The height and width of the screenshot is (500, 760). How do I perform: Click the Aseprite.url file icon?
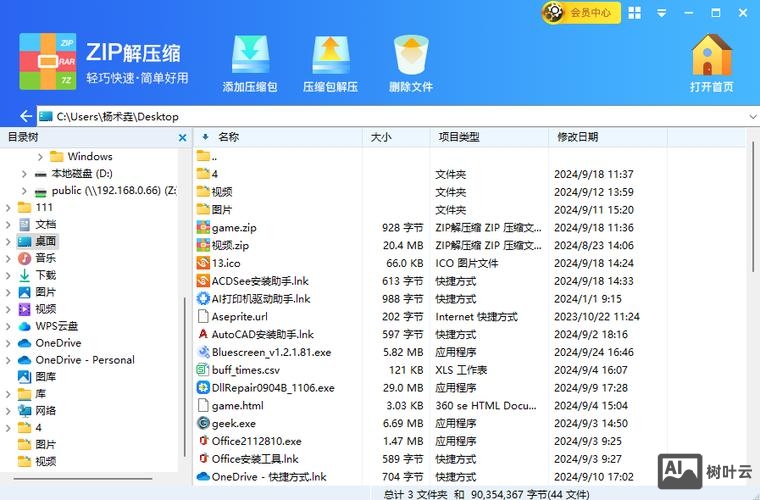coord(203,316)
